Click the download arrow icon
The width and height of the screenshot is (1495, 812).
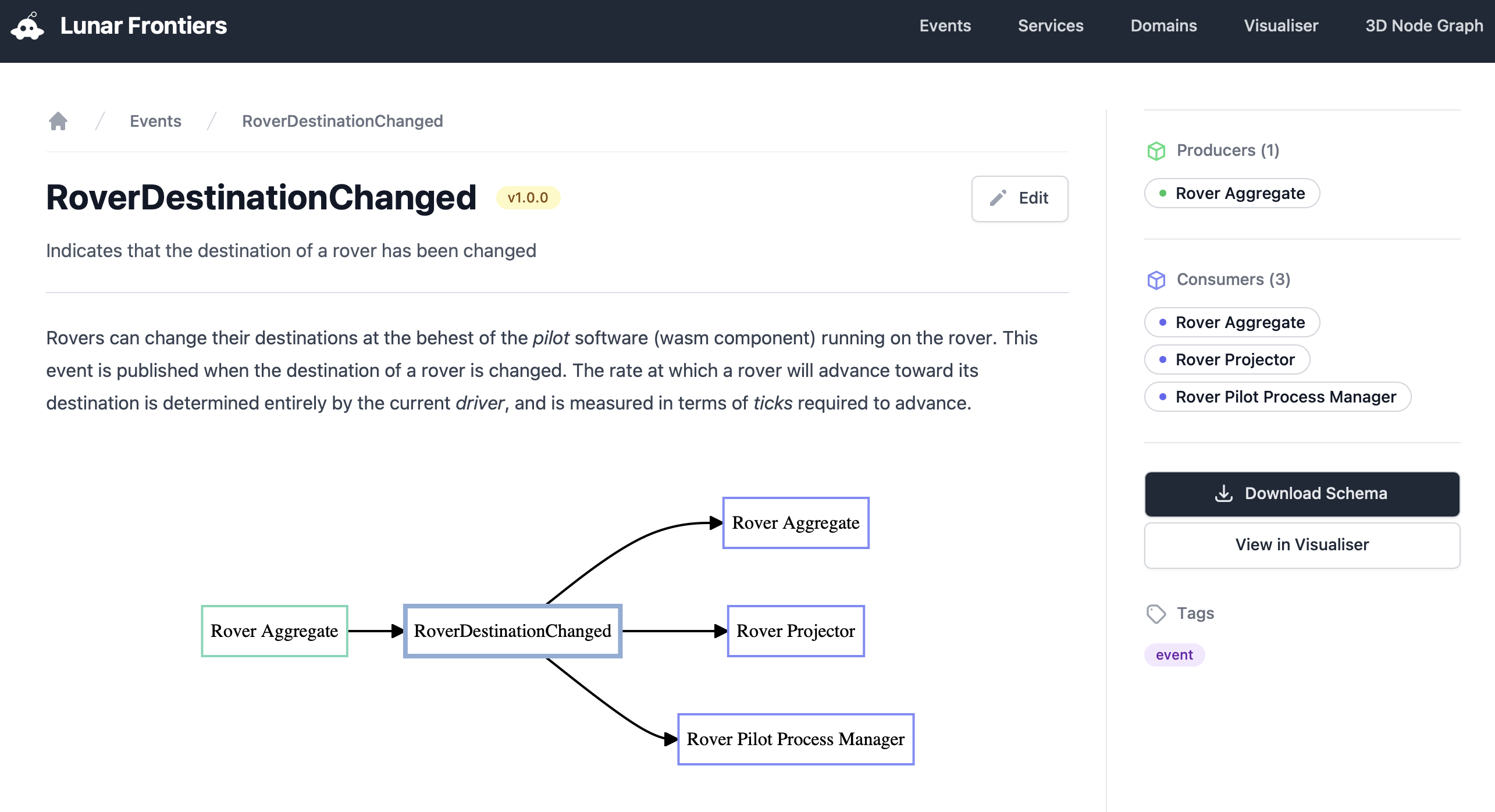1224,493
